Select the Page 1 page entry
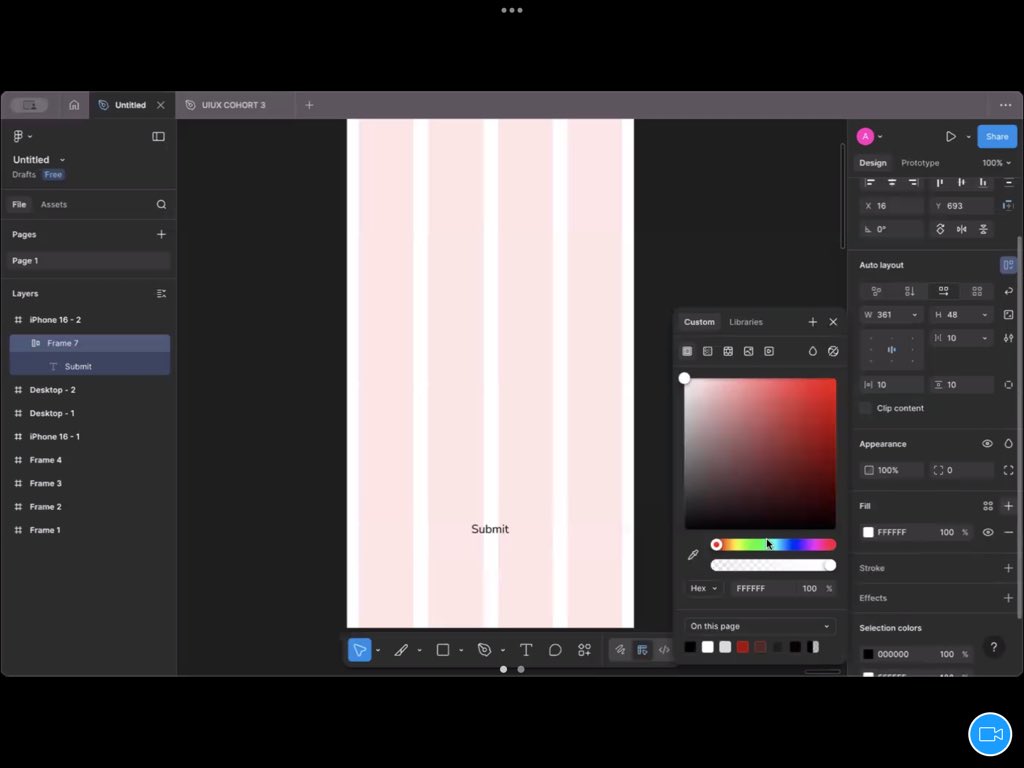The width and height of the screenshot is (1024, 768). click(89, 261)
